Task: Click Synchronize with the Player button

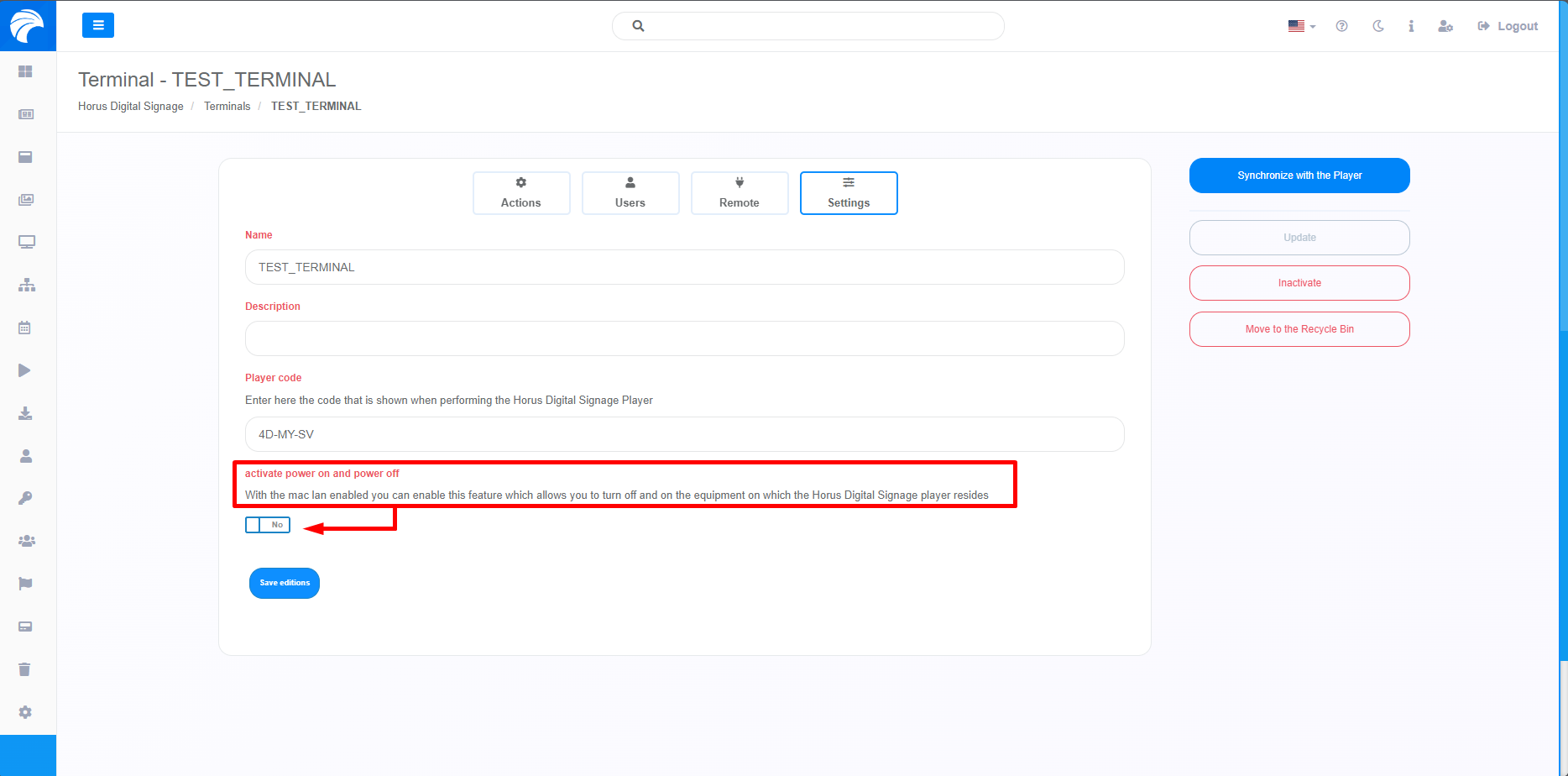Action: pyautogui.click(x=1299, y=176)
